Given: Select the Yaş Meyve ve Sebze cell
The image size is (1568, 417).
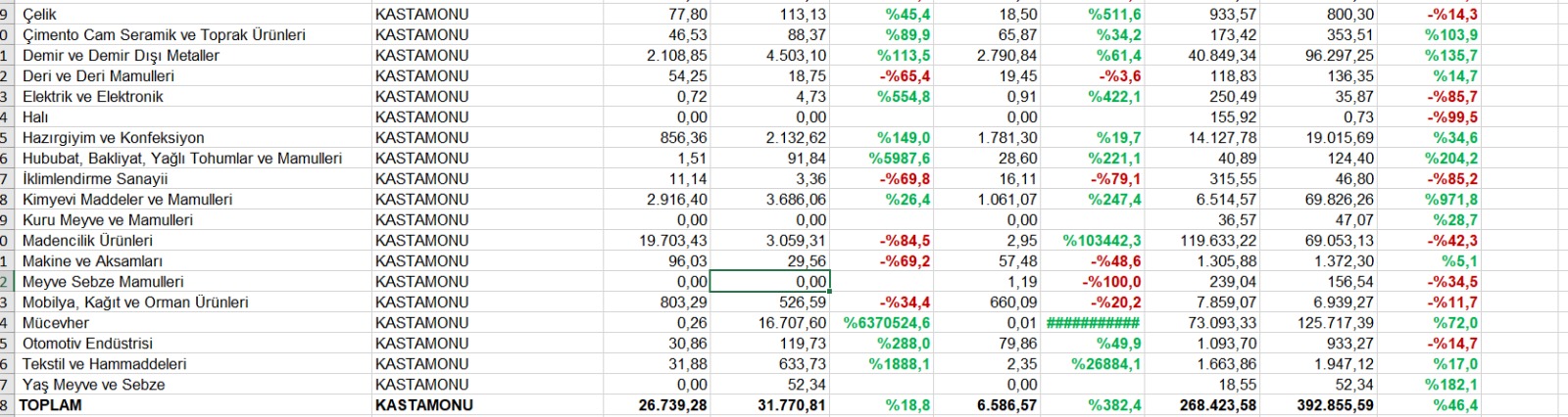Looking at the screenshot, I should (93, 385).
